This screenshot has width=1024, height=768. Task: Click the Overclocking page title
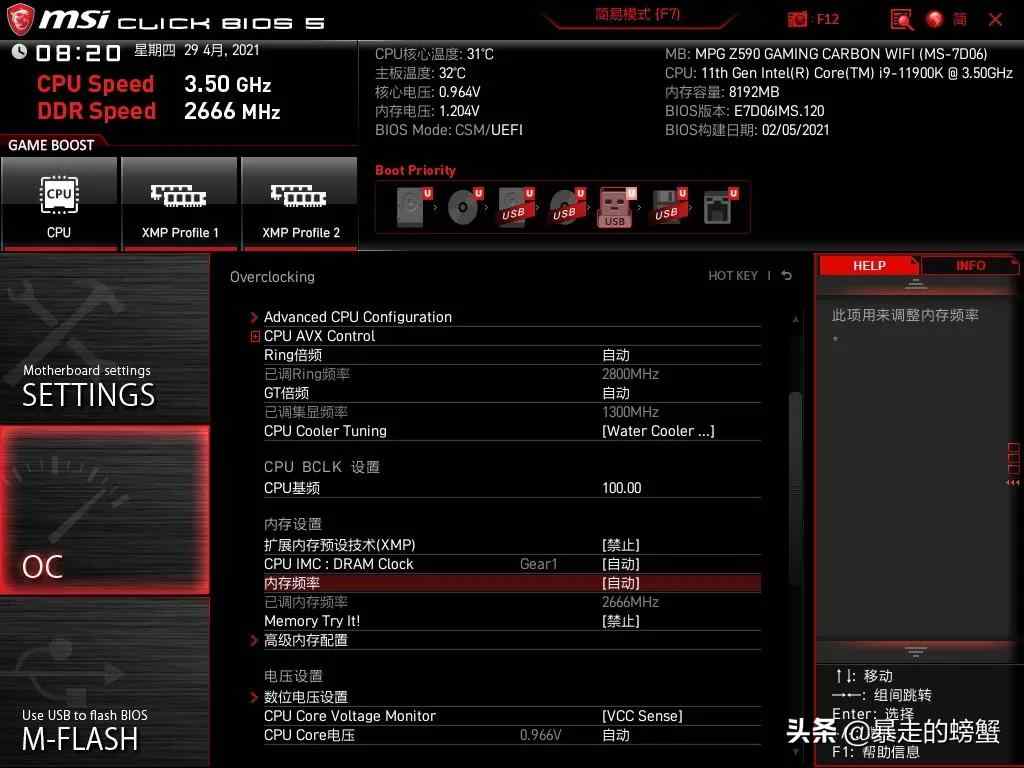272,277
